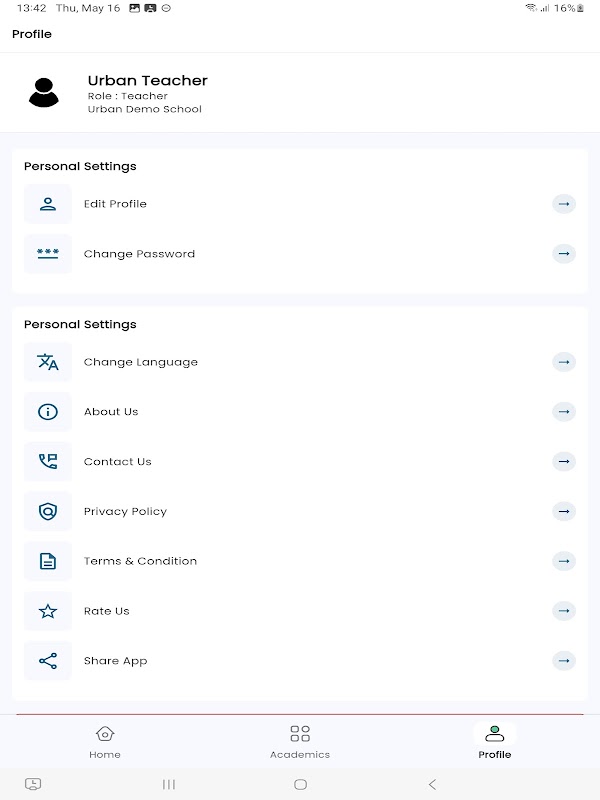
Task: Tap the Change Language translate icon
Action: [x=48, y=362]
